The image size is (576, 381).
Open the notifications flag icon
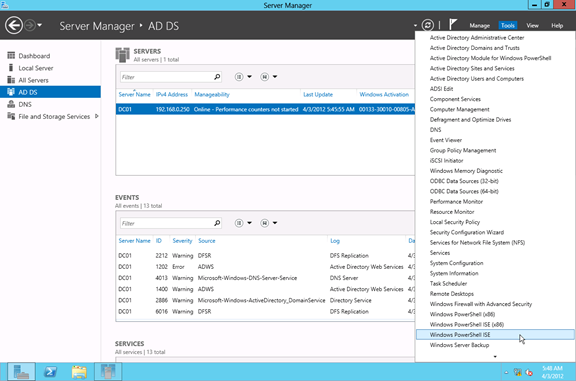[453, 25]
